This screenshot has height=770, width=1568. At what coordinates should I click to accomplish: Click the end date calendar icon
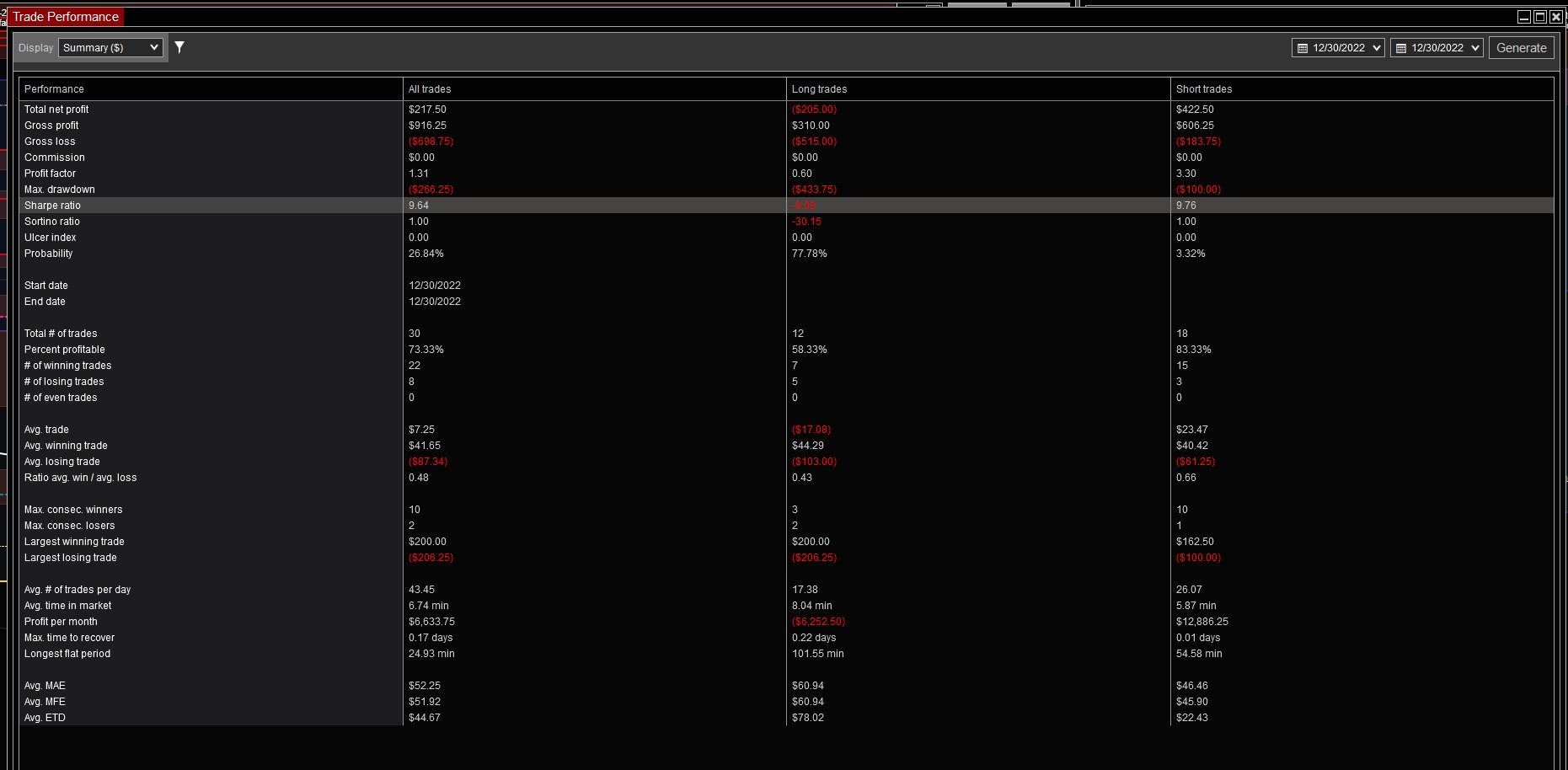(x=1401, y=48)
